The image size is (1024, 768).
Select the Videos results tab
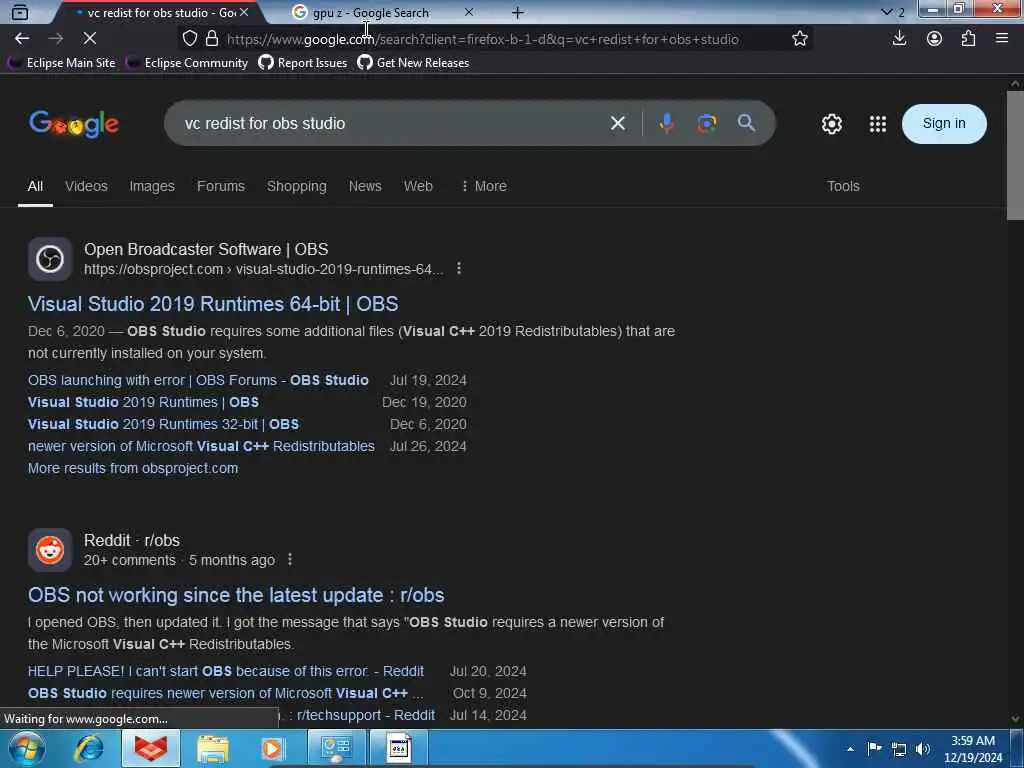(x=86, y=186)
